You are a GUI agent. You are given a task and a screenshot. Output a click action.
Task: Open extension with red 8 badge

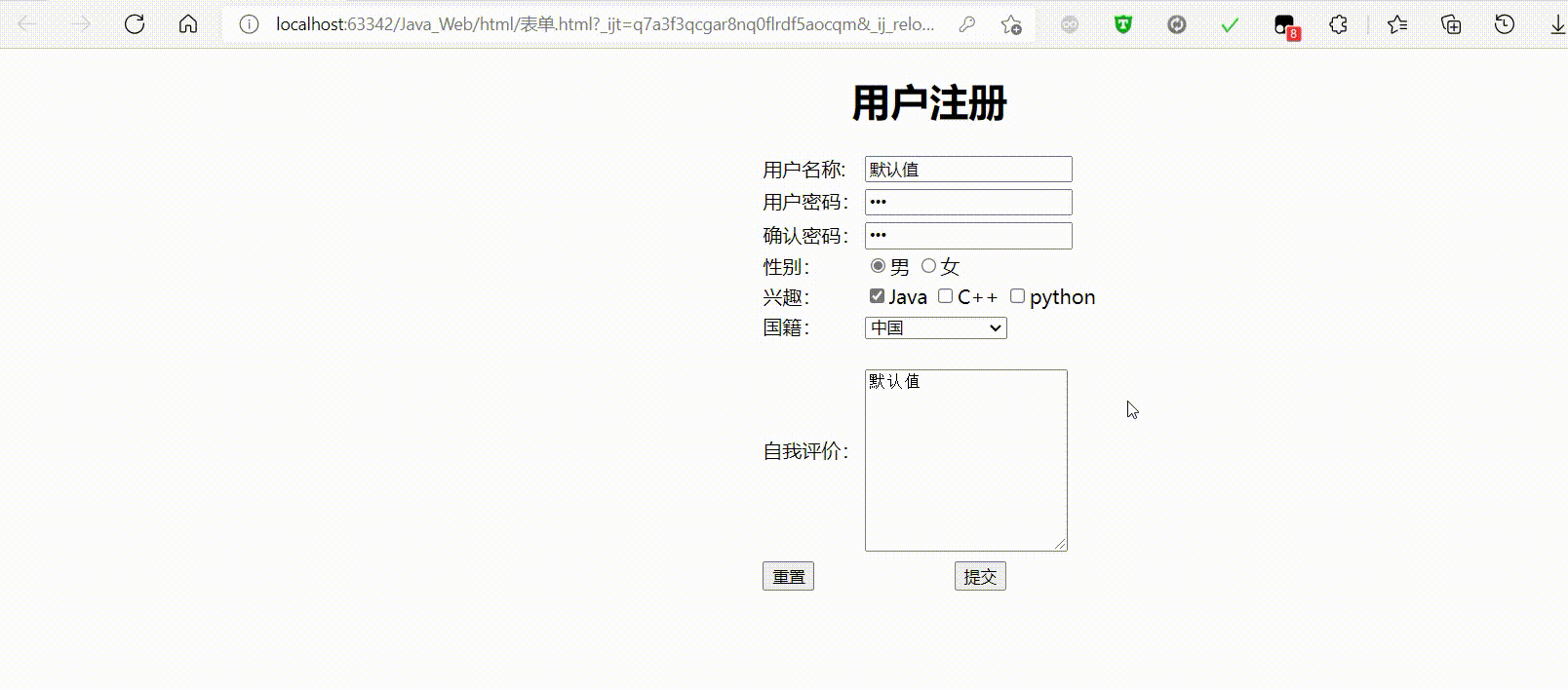(1286, 26)
